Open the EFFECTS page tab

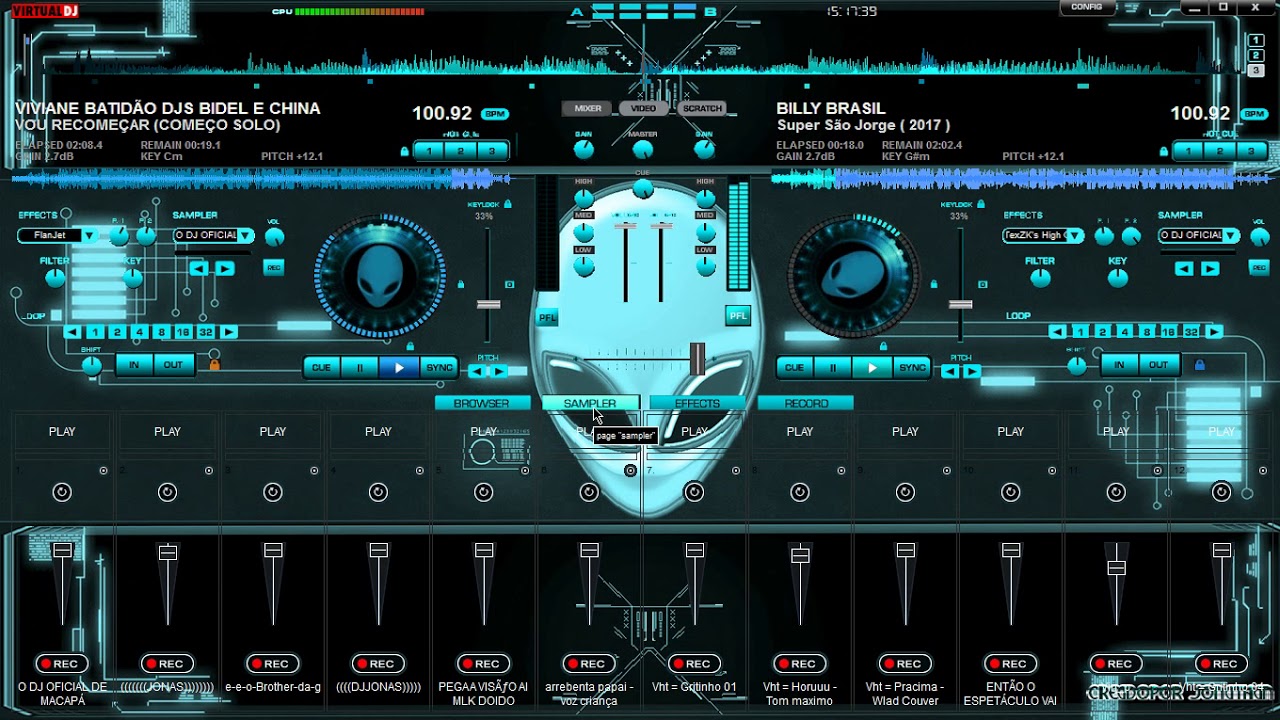tap(697, 403)
